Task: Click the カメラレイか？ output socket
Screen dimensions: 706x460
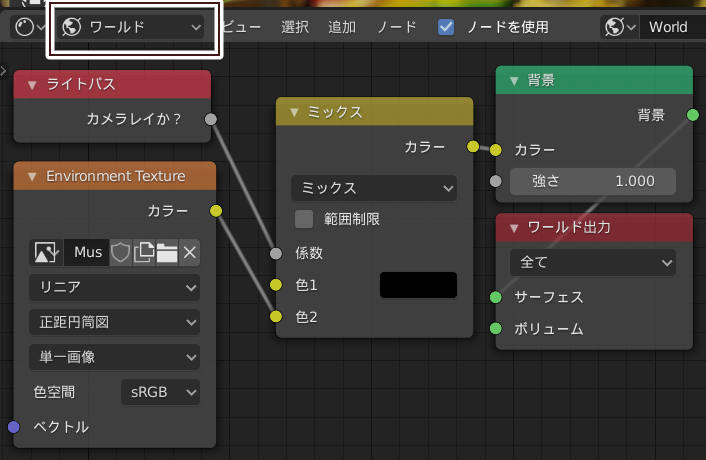Action: [x=211, y=119]
